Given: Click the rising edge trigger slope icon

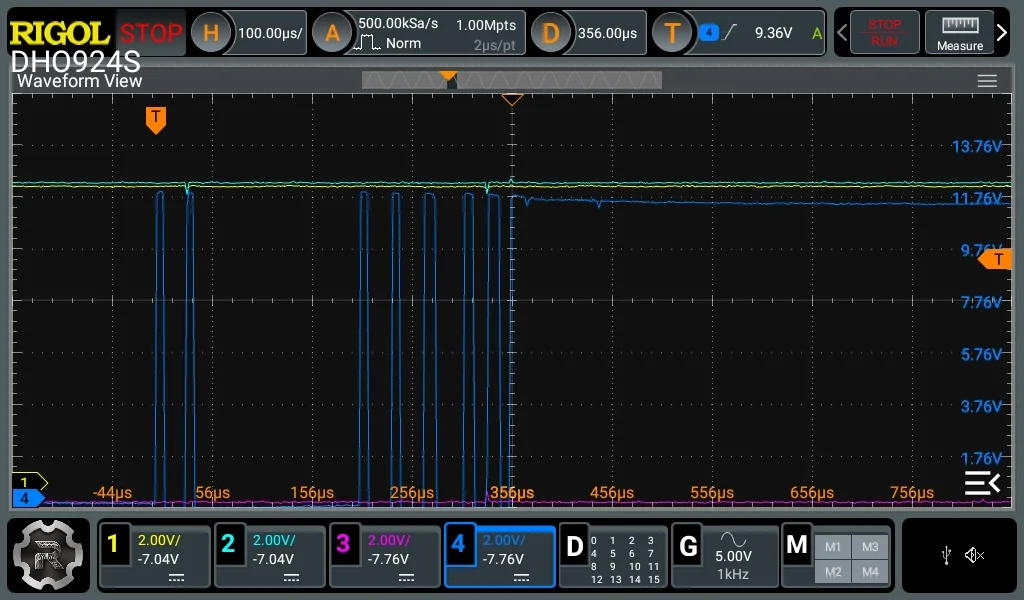Looking at the screenshot, I should click(x=730, y=32).
